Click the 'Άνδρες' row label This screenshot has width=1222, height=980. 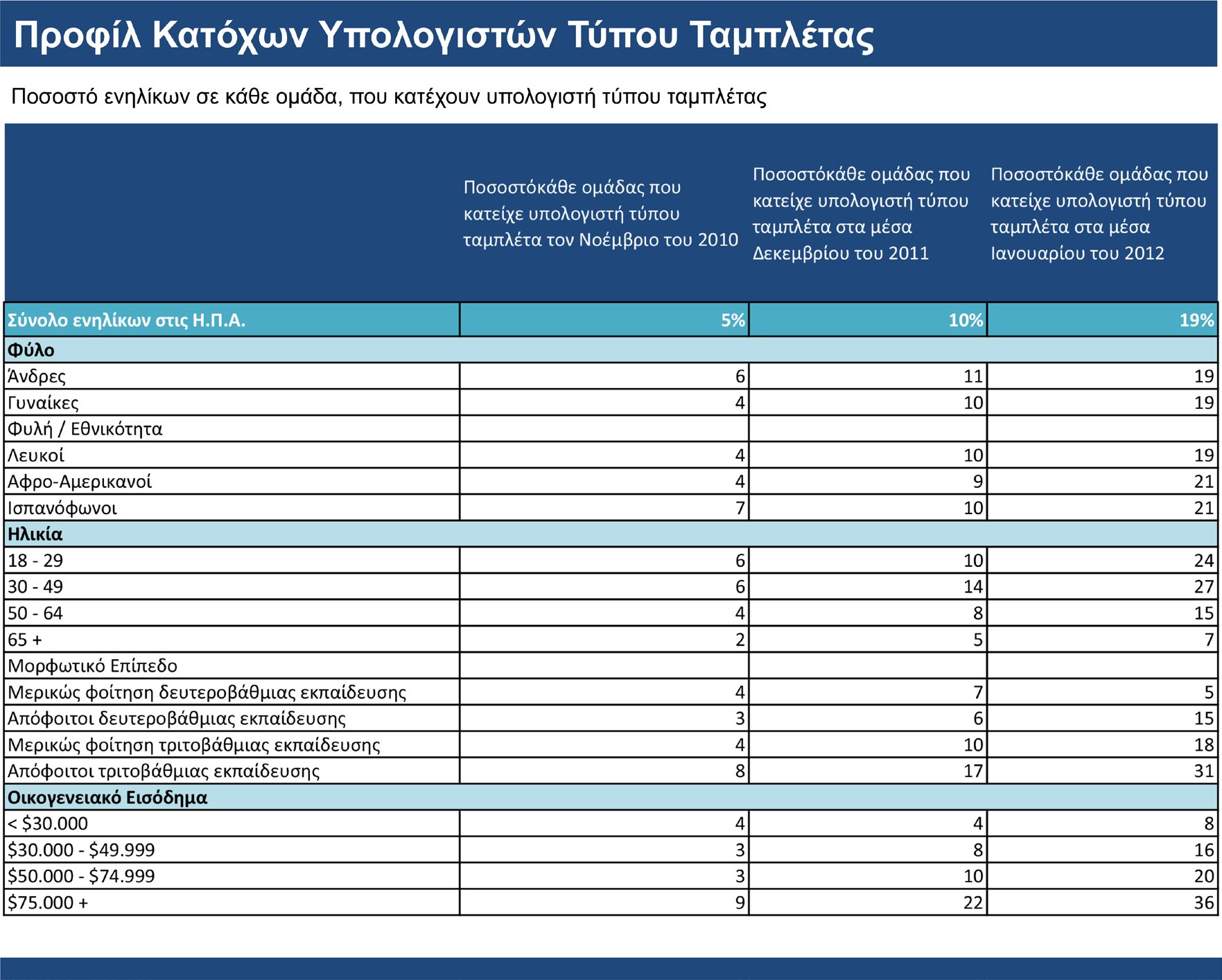[37, 376]
